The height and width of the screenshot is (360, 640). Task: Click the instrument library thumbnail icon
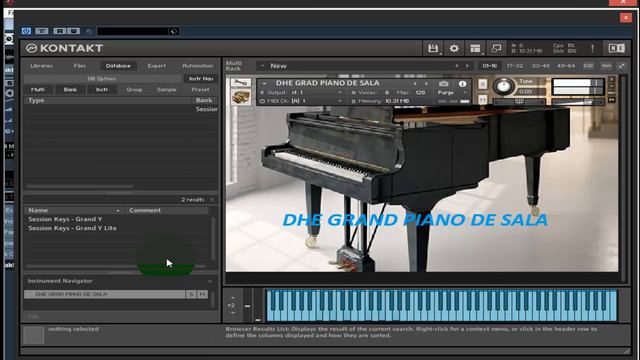pyautogui.click(x=240, y=98)
